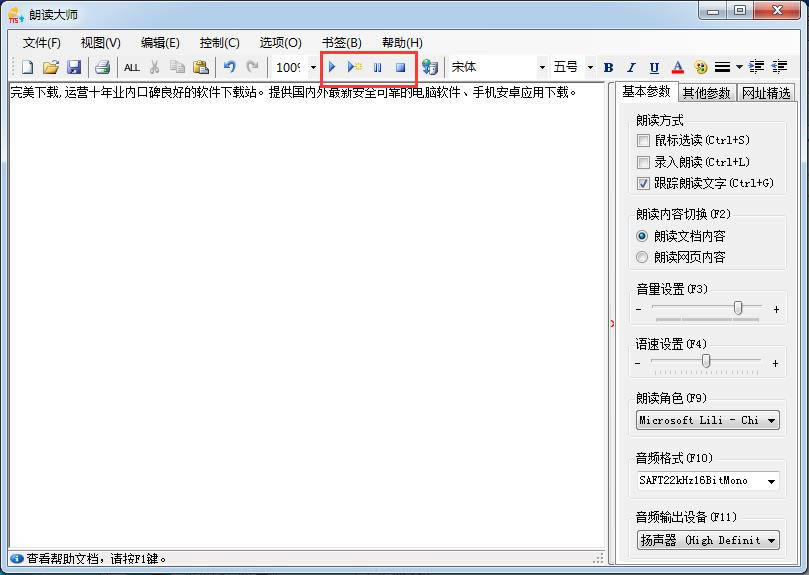Open the 编辑(E) menu

(x=160, y=43)
